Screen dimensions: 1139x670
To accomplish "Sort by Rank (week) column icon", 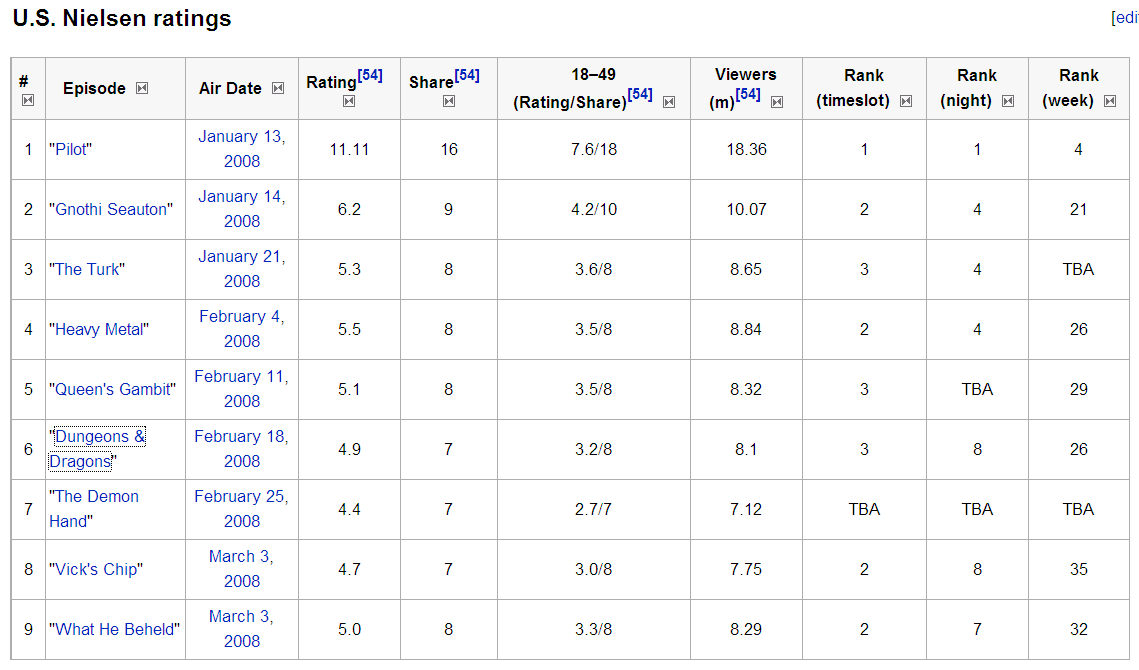I will 1110,101.
